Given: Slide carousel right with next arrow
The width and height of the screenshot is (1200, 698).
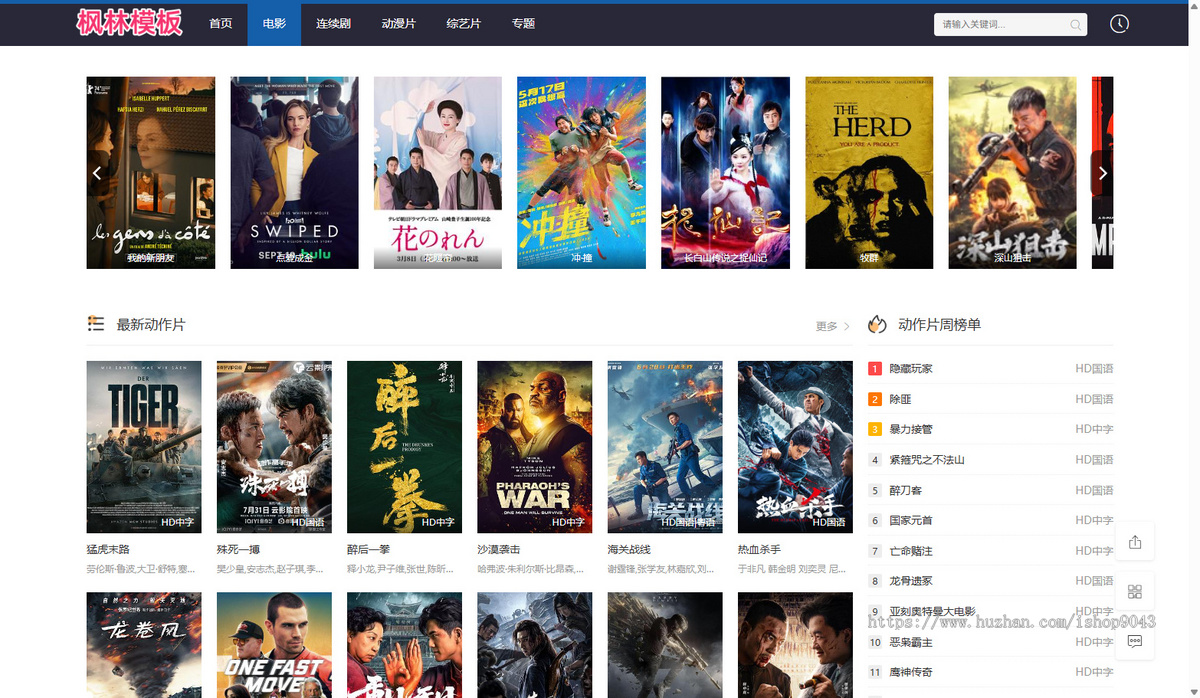Looking at the screenshot, I should [1102, 173].
